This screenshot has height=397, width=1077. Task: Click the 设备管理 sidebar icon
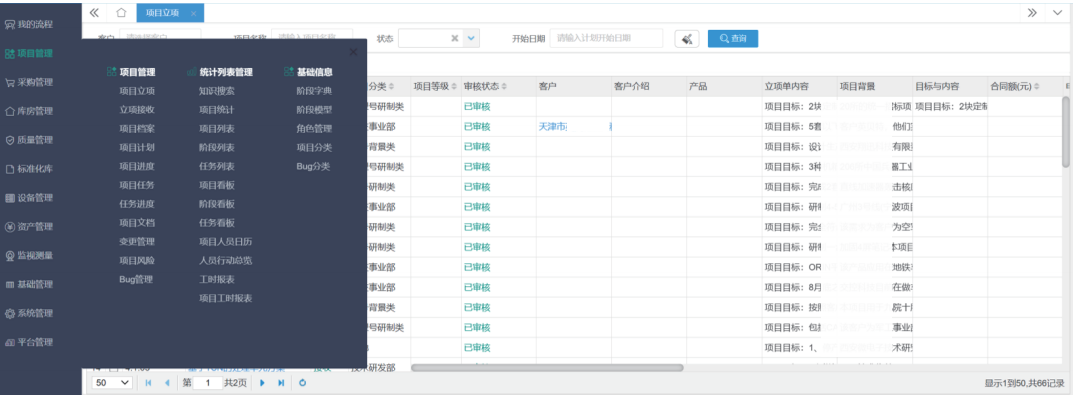10,198
